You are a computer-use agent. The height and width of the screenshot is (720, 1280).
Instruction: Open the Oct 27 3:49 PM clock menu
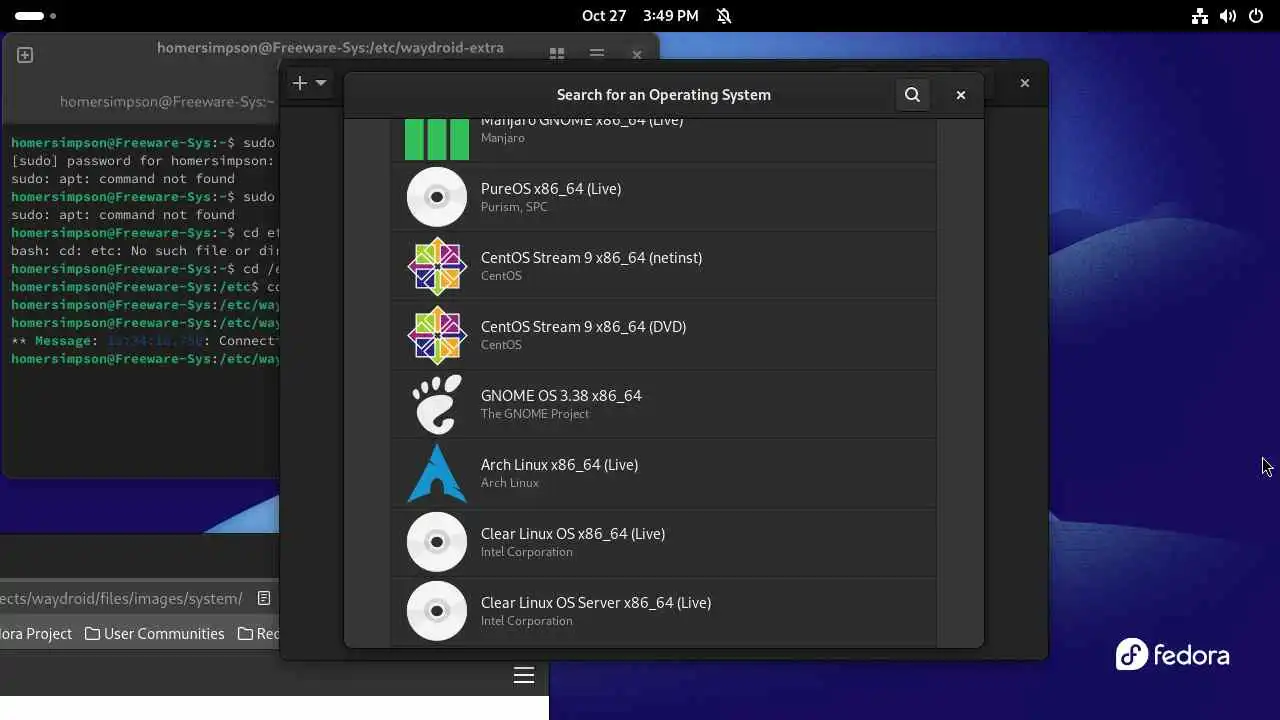point(640,16)
